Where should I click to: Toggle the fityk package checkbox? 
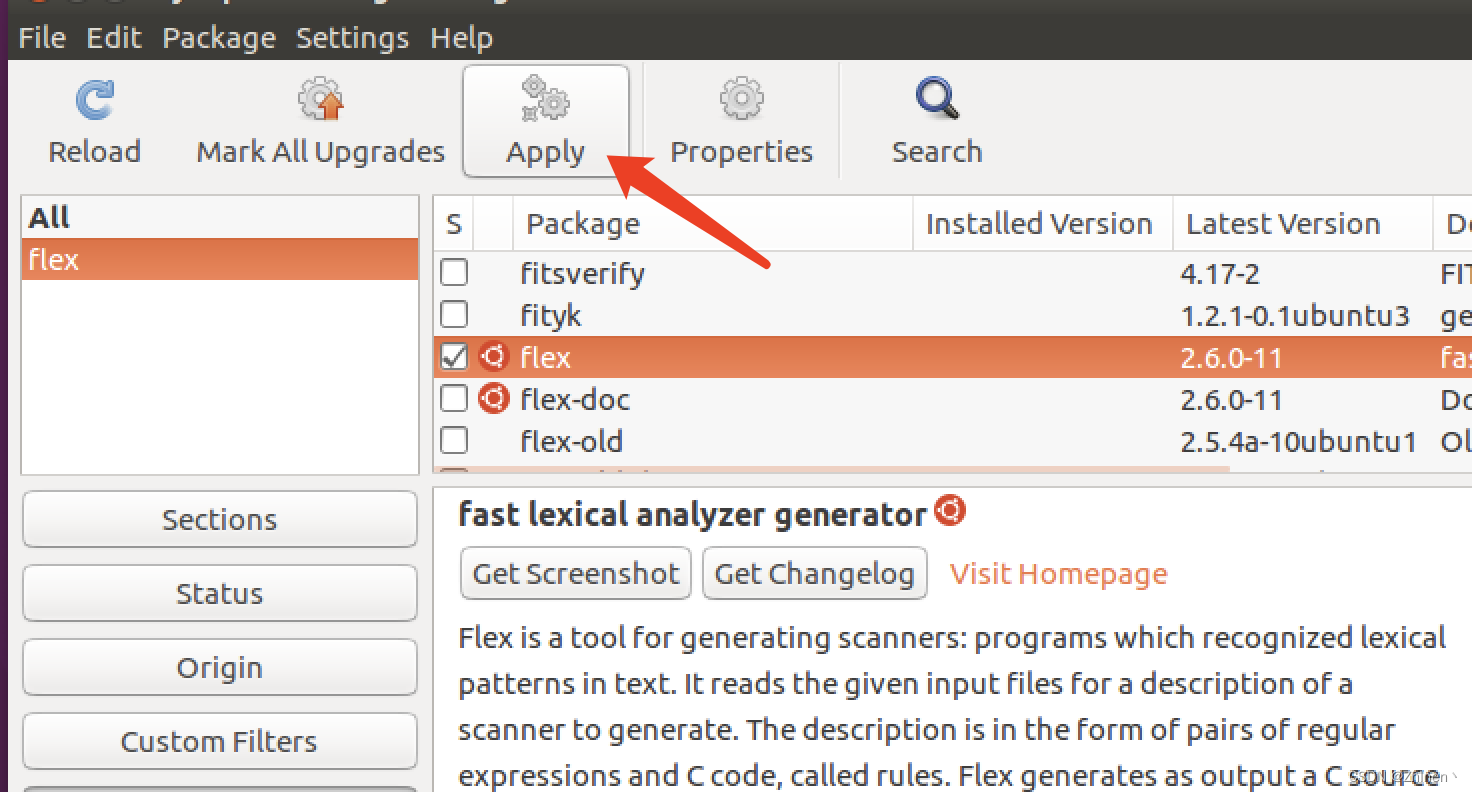454,315
